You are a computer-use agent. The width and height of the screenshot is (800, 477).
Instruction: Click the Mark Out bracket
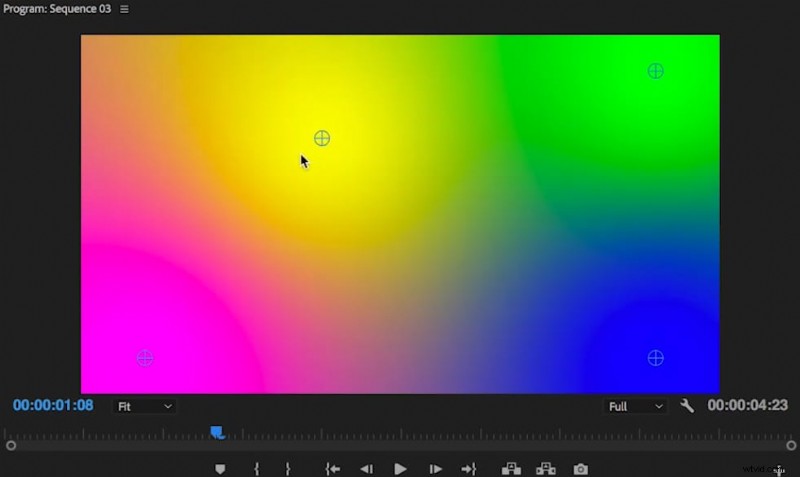[288, 469]
